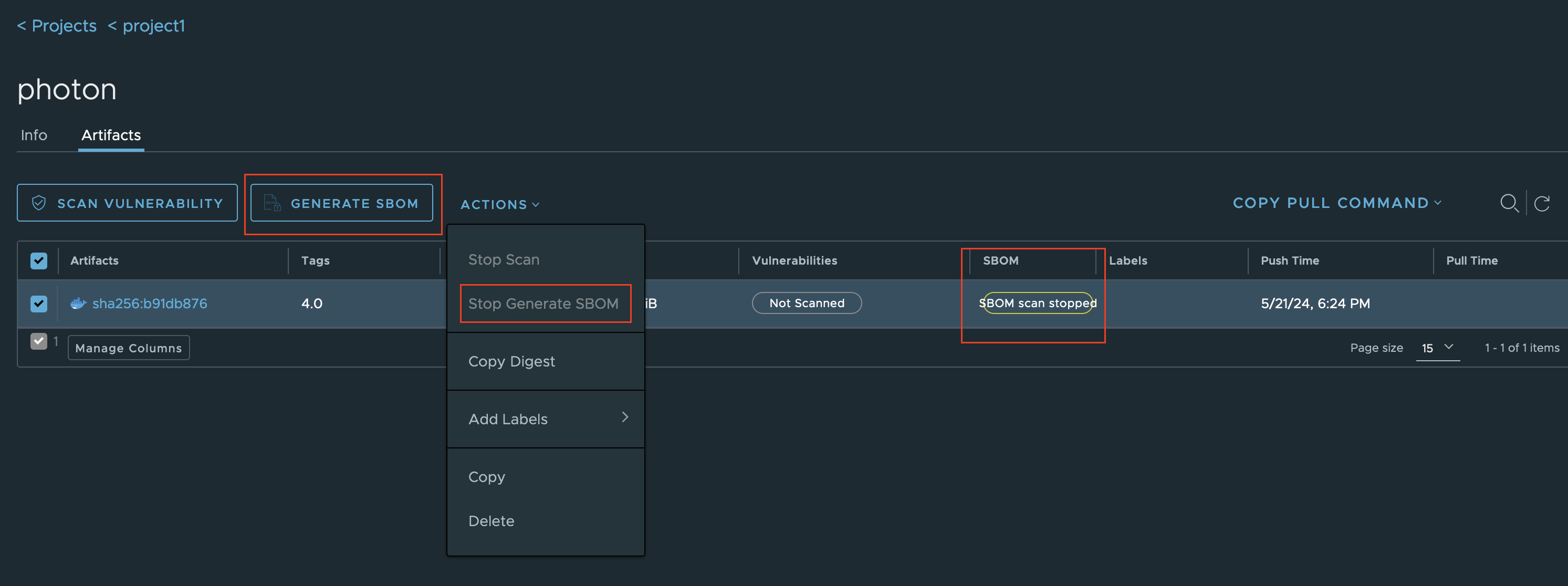Toggle the checkbox in the footer row
The height and width of the screenshot is (586, 1568).
click(38, 341)
